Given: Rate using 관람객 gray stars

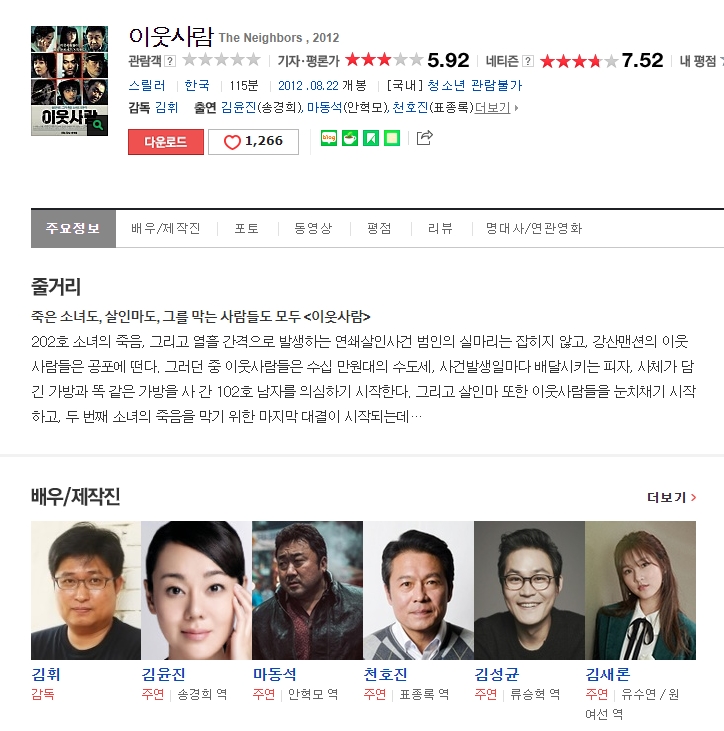Looking at the screenshot, I should 221,60.
